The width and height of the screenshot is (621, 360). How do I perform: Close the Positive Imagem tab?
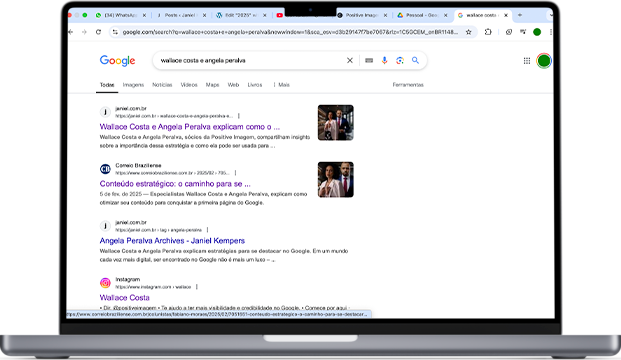click(x=385, y=15)
